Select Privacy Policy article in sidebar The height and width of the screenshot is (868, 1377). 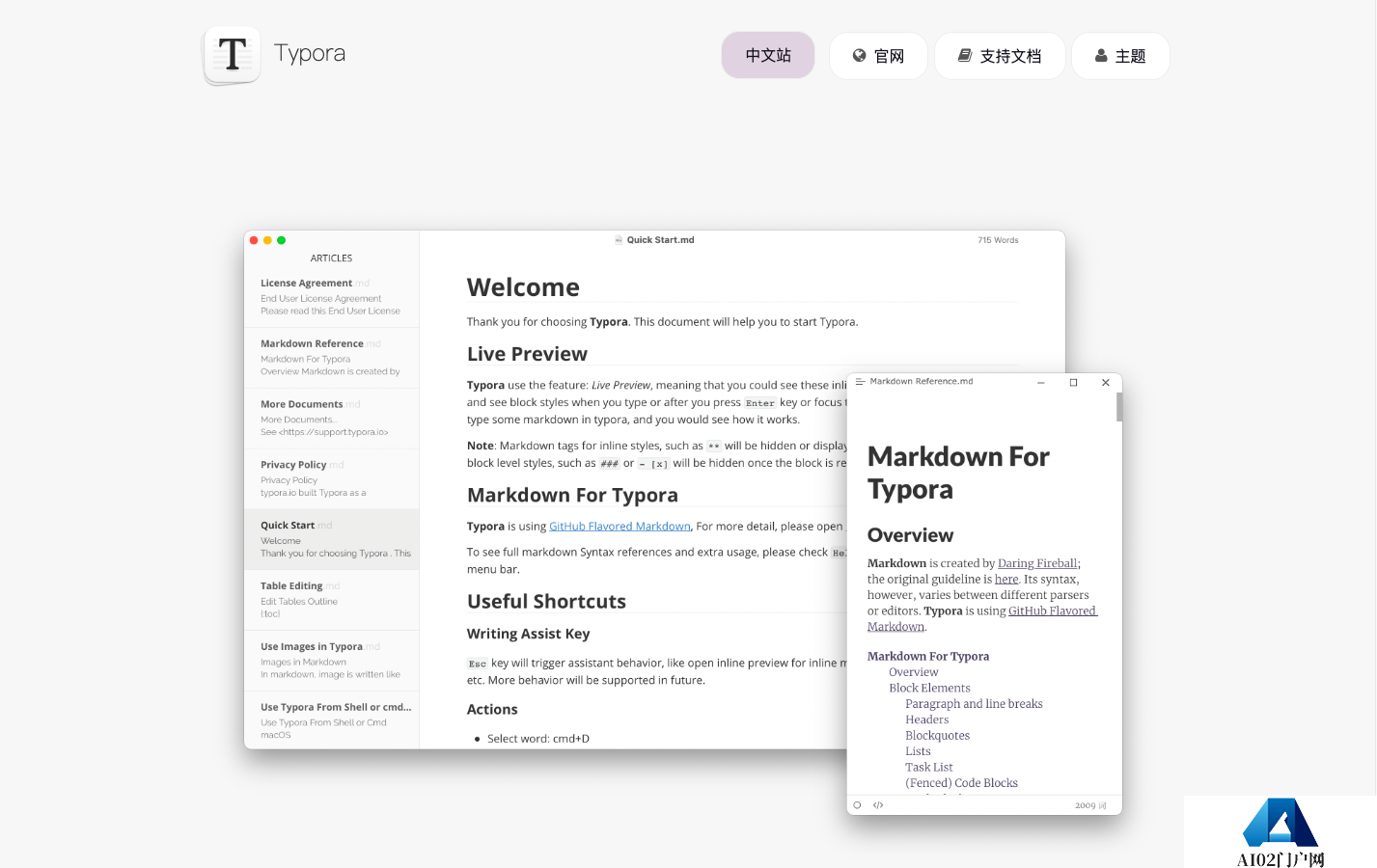332,478
